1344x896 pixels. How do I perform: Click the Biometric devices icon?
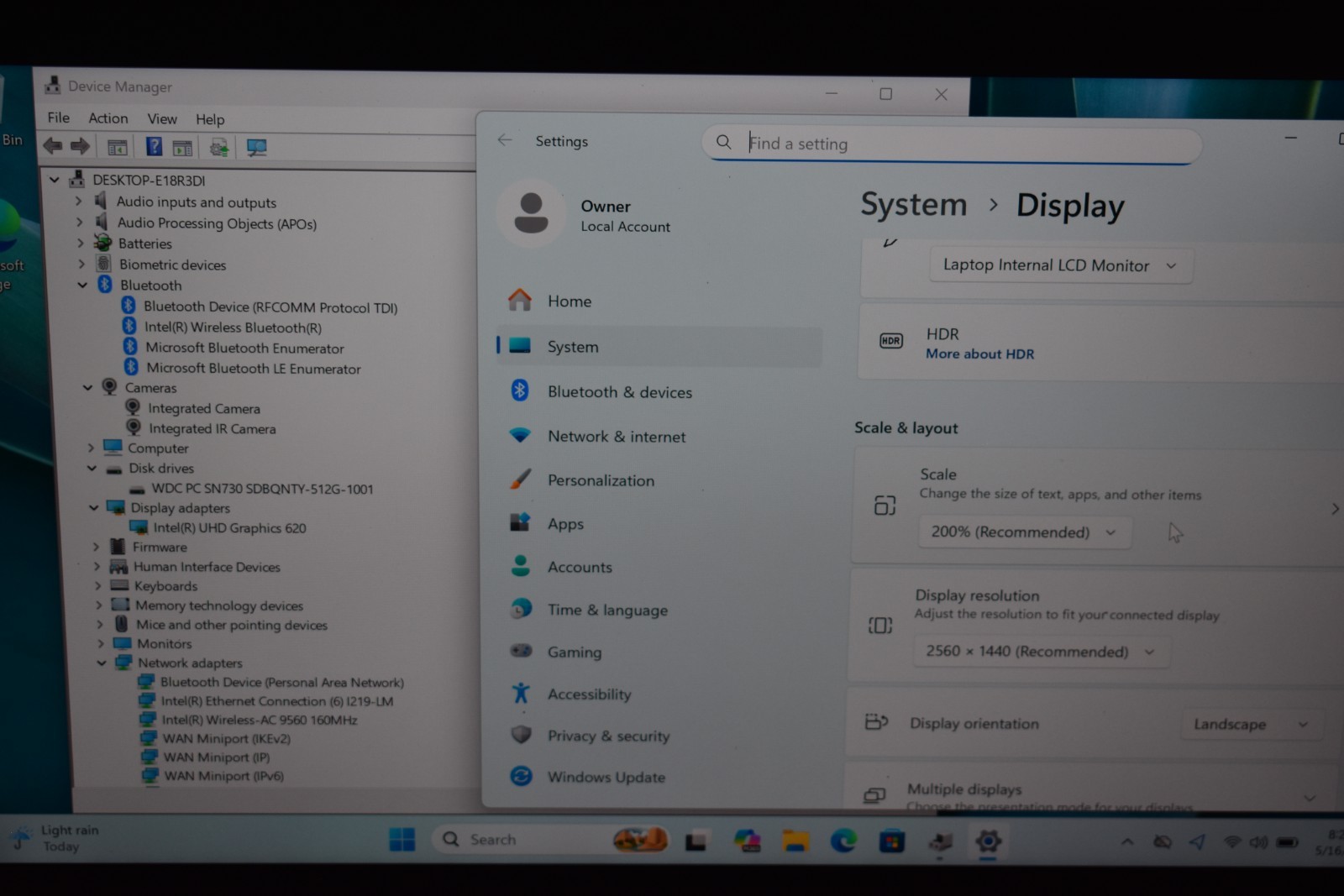point(103,264)
